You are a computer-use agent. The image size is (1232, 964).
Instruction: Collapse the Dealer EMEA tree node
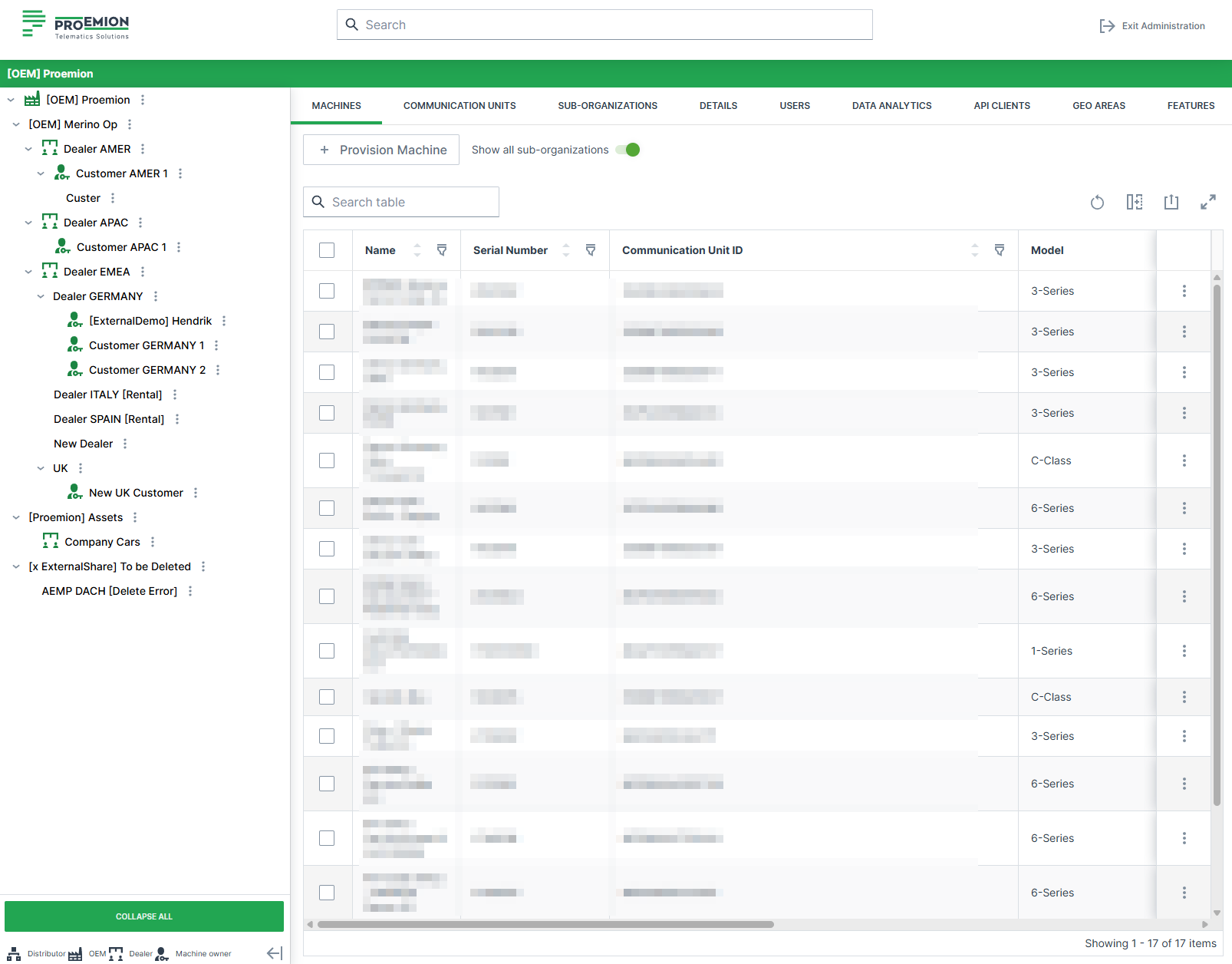28,272
